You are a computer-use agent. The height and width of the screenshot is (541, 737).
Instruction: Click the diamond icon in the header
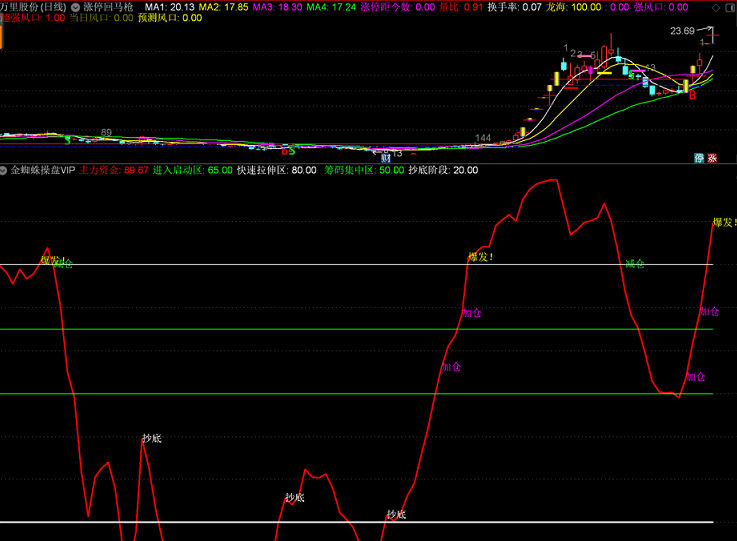tap(716, 8)
